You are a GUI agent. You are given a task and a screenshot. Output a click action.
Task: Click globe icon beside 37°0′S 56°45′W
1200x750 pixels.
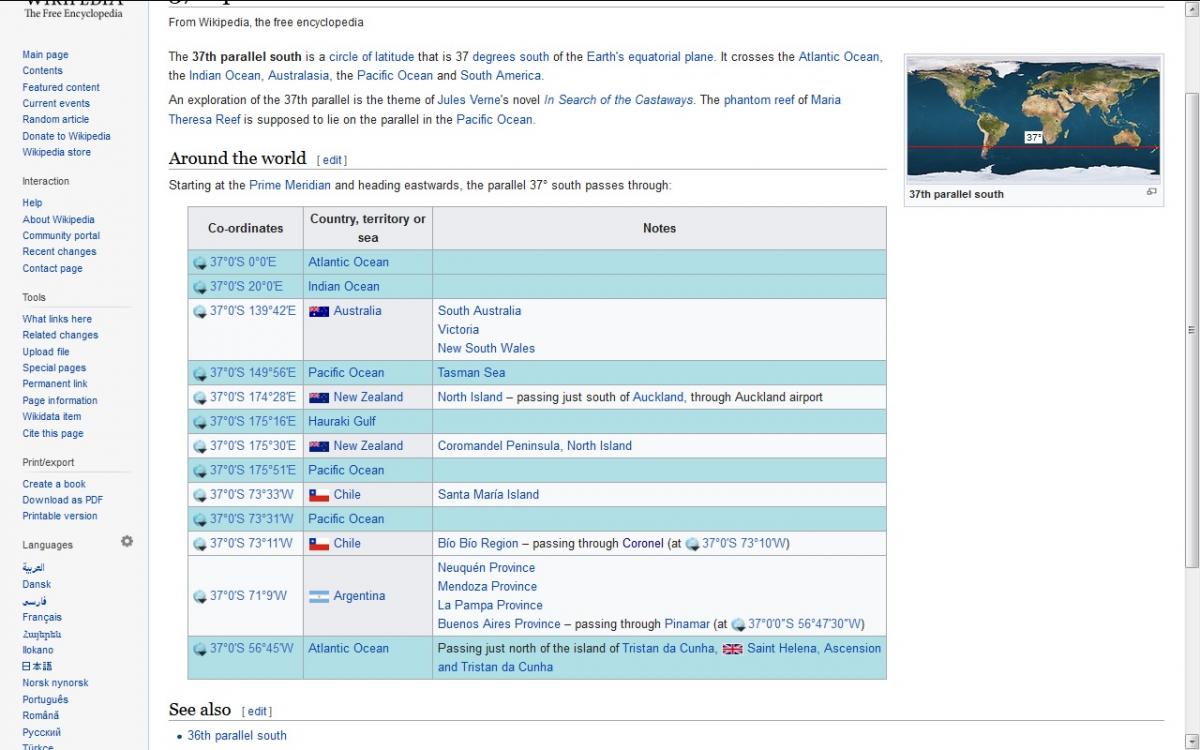[x=200, y=649]
